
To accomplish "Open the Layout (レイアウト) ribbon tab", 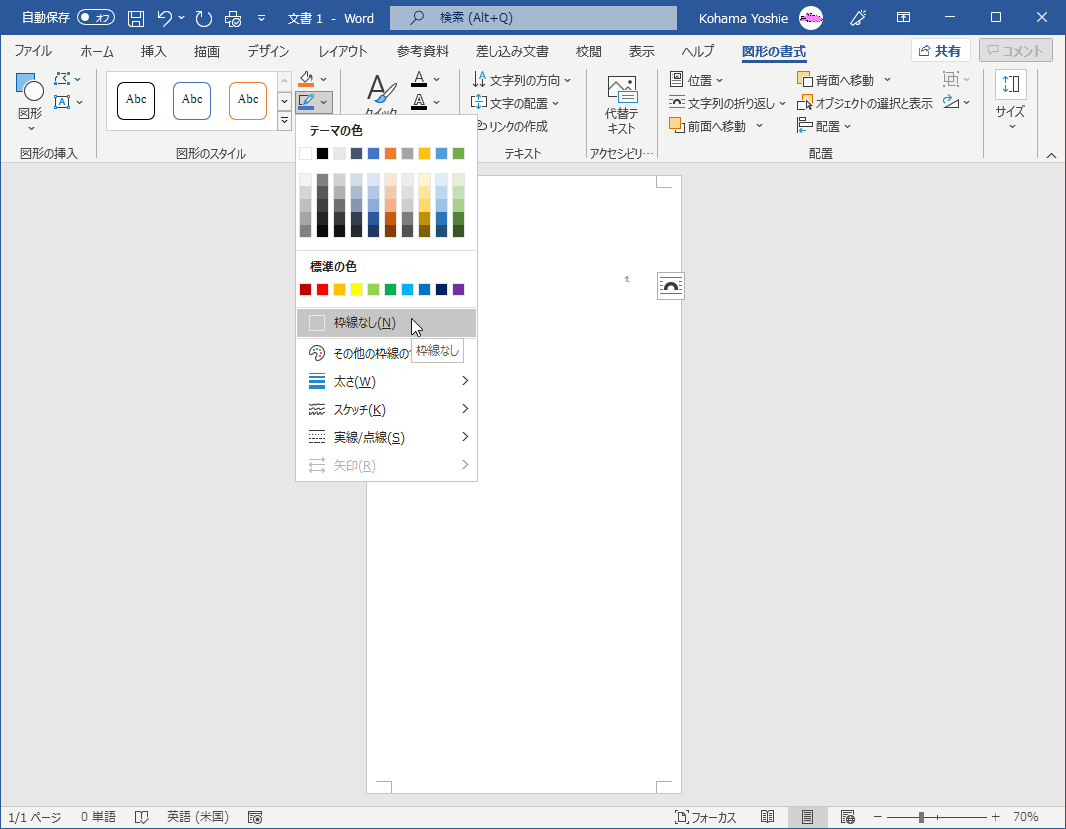I will (x=342, y=51).
